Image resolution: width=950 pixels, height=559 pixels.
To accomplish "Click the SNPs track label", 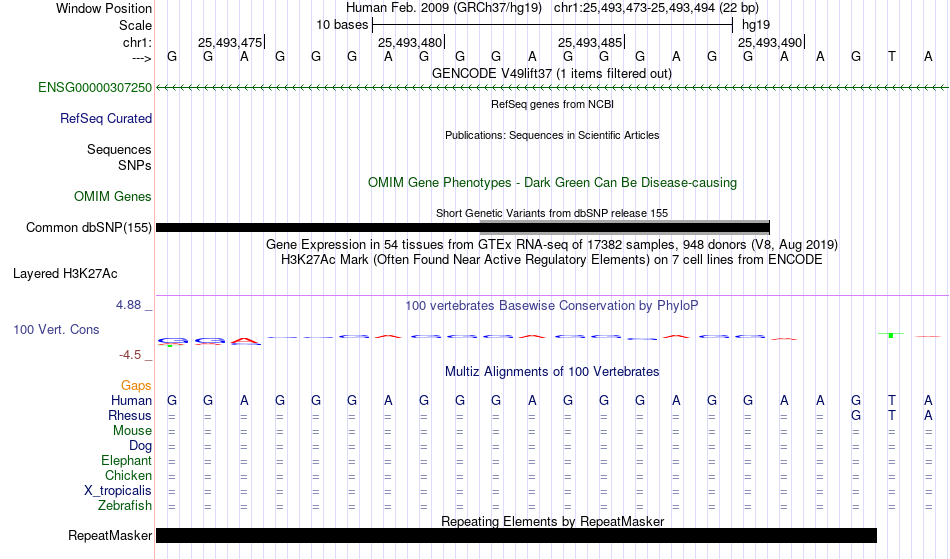I will pyautogui.click(x=135, y=165).
